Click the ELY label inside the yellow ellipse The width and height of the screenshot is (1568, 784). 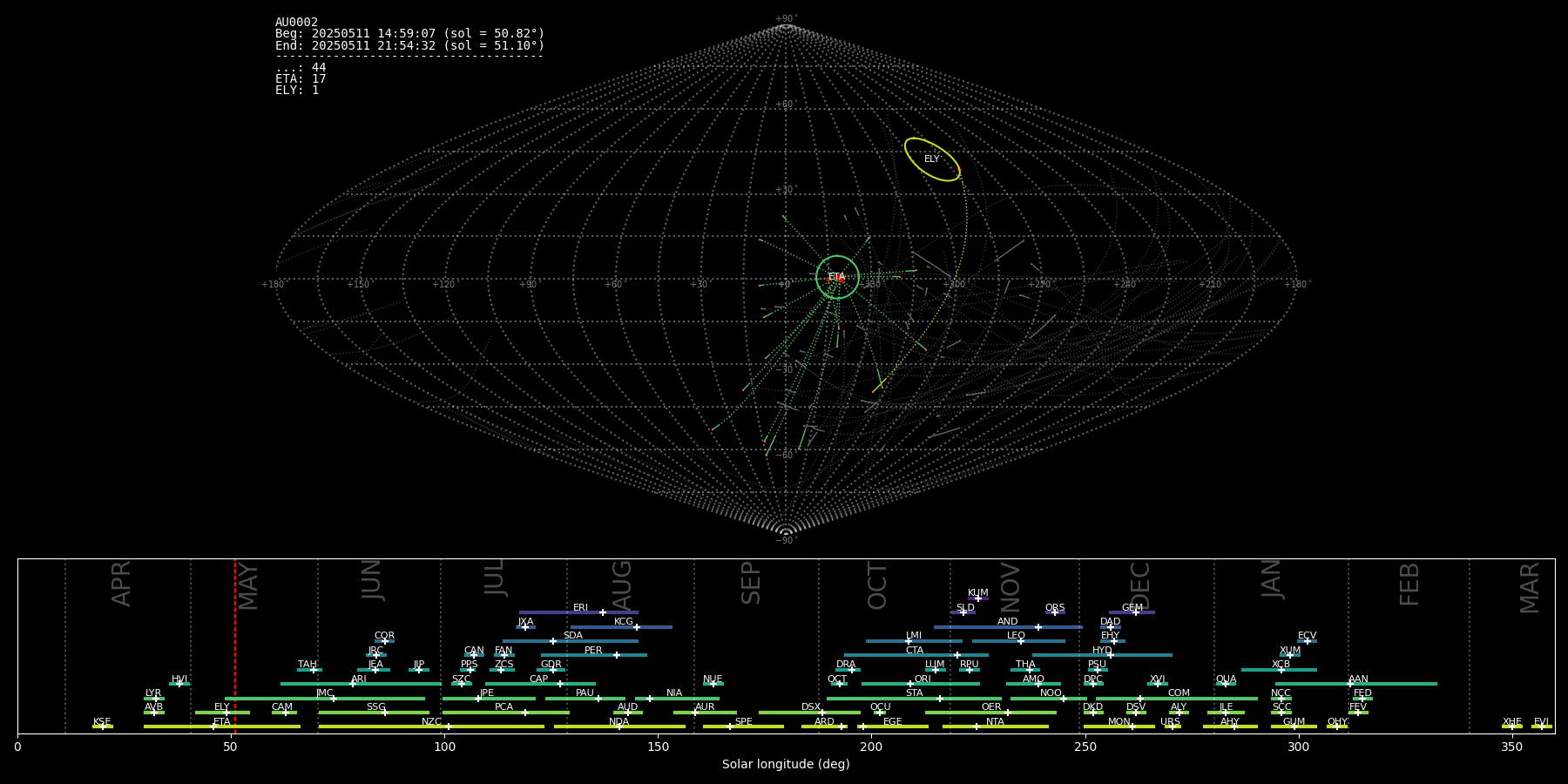click(931, 159)
